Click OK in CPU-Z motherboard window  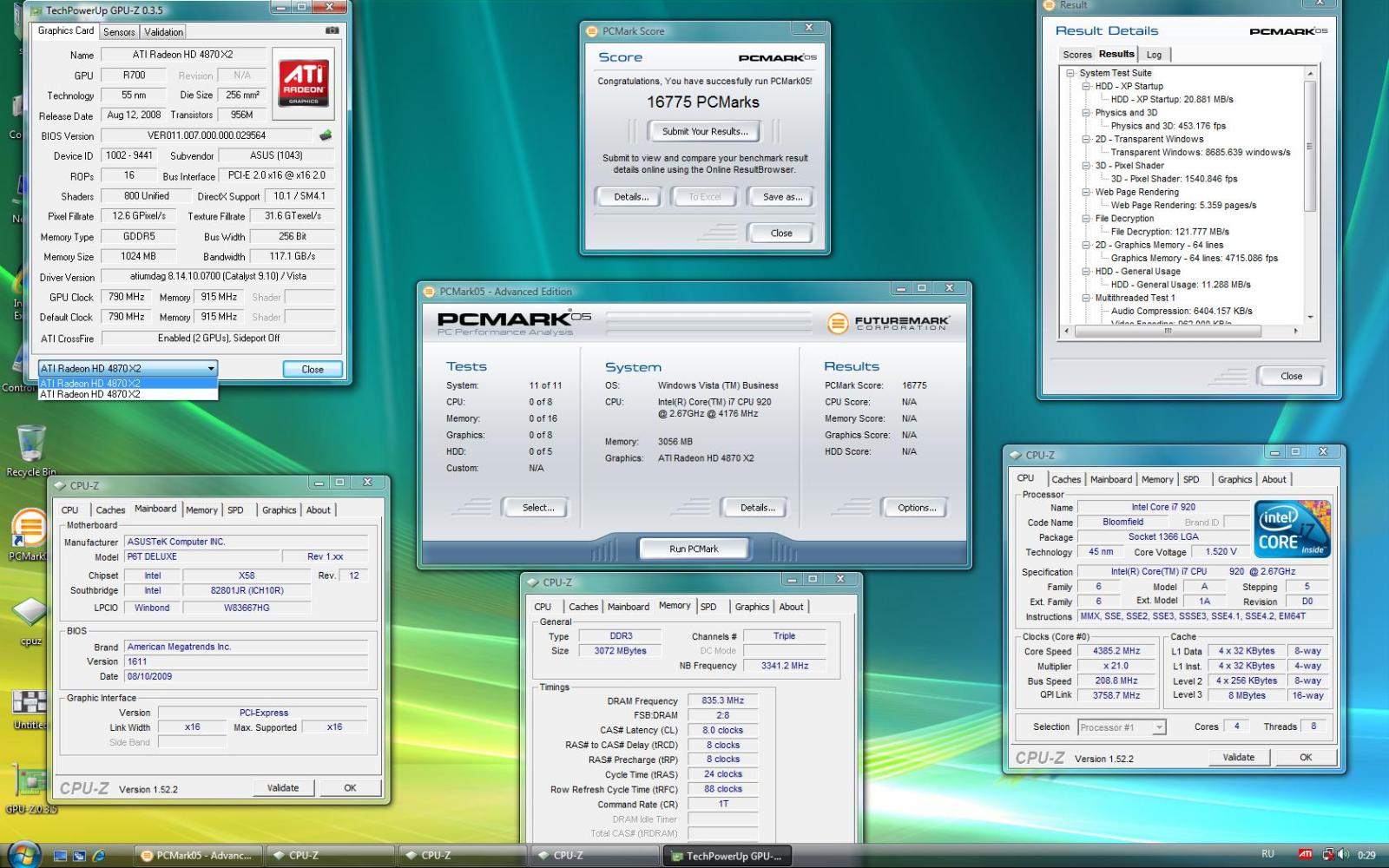(x=350, y=788)
